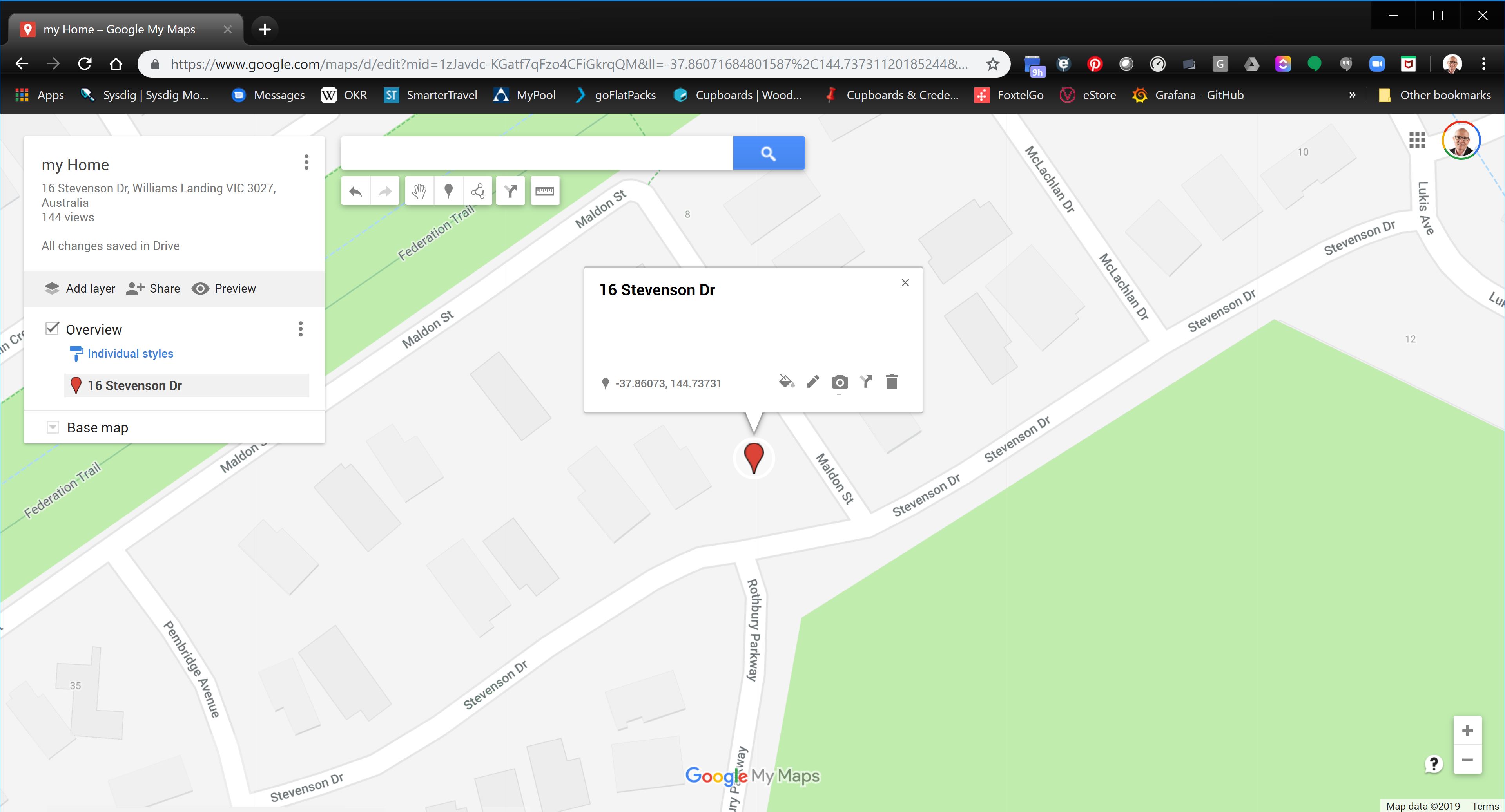
Task: Click the 144 views text
Action: 68,217
